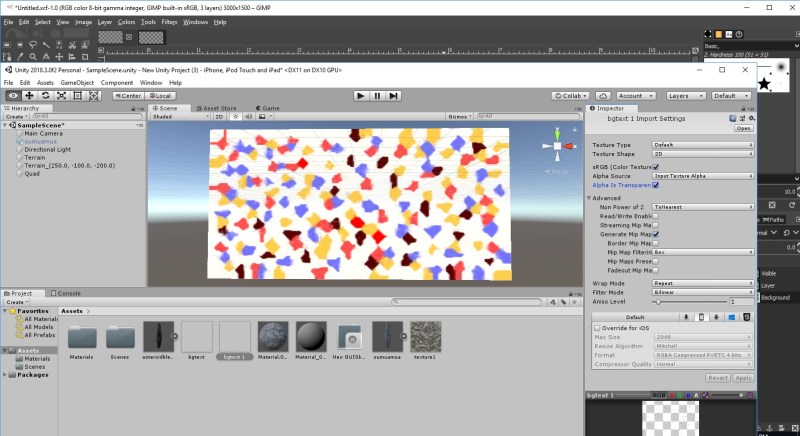This screenshot has height=436, width=800.
Task: Switch to the Console tab
Action: point(68,293)
